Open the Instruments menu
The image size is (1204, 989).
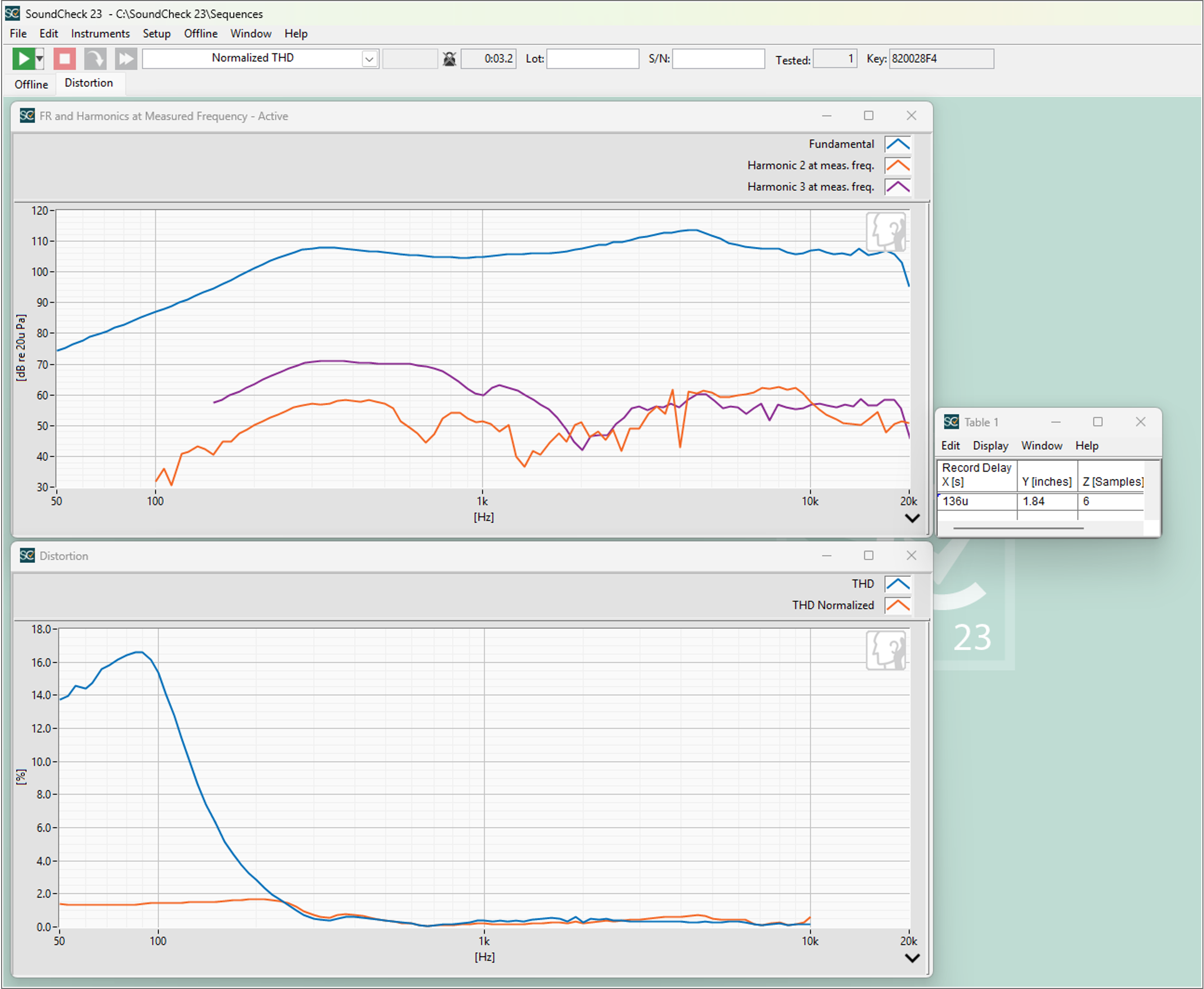pyautogui.click(x=100, y=33)
